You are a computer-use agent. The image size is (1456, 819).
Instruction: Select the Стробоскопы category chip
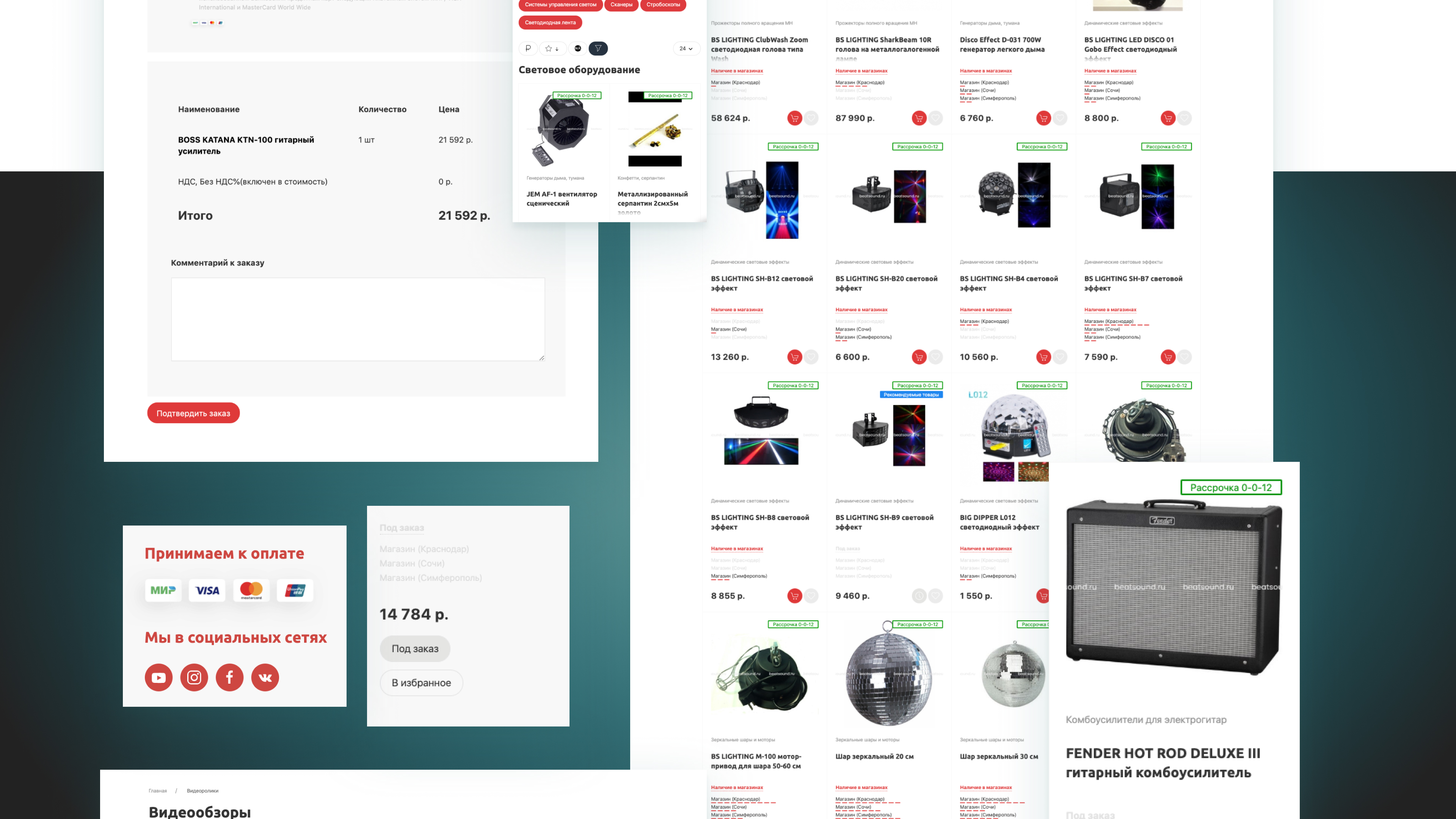663,5
